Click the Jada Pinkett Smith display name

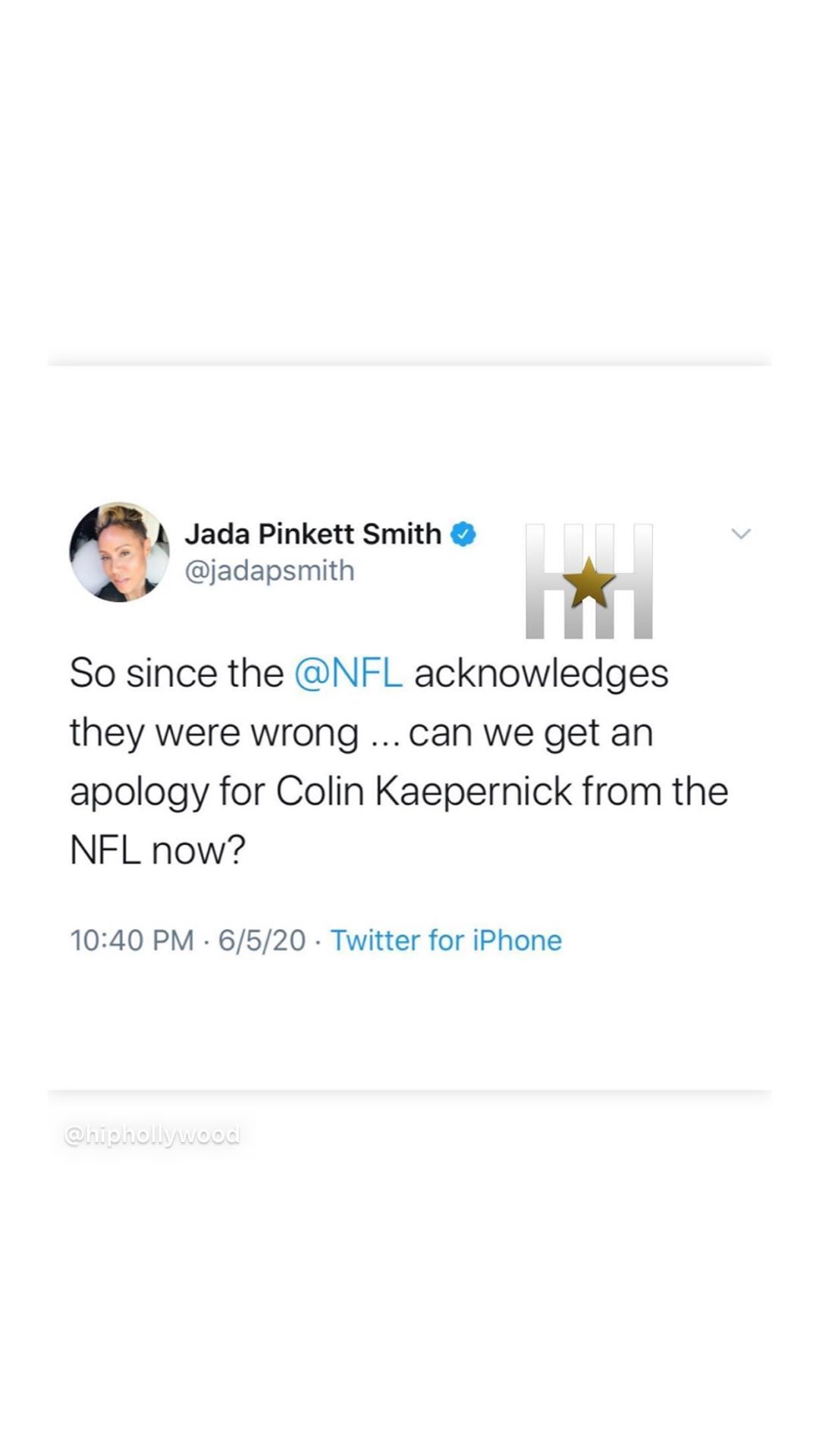(312, 534)
